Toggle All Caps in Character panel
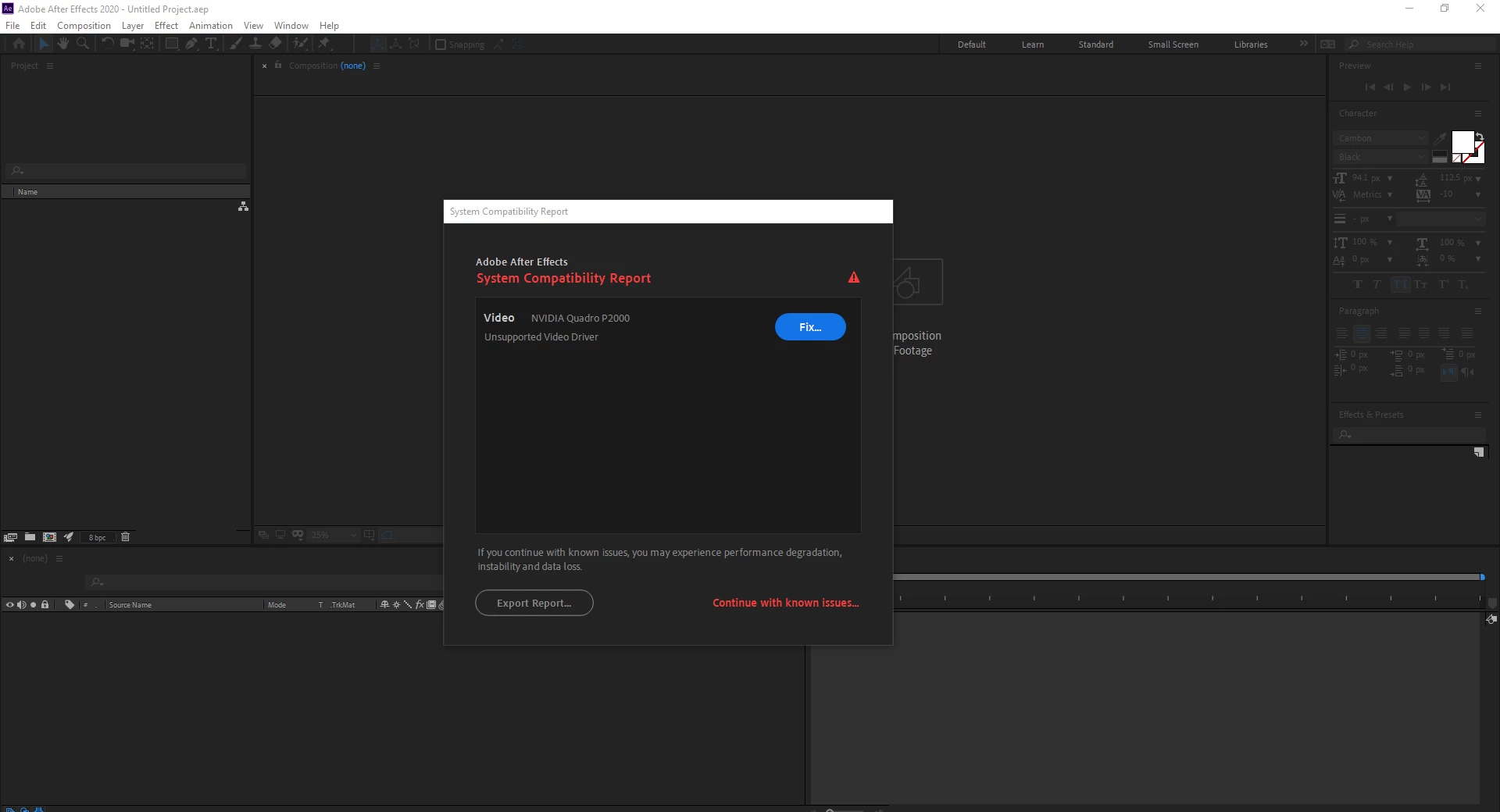The height and width of the screenshot is (812, 1500). [1401, 285]
